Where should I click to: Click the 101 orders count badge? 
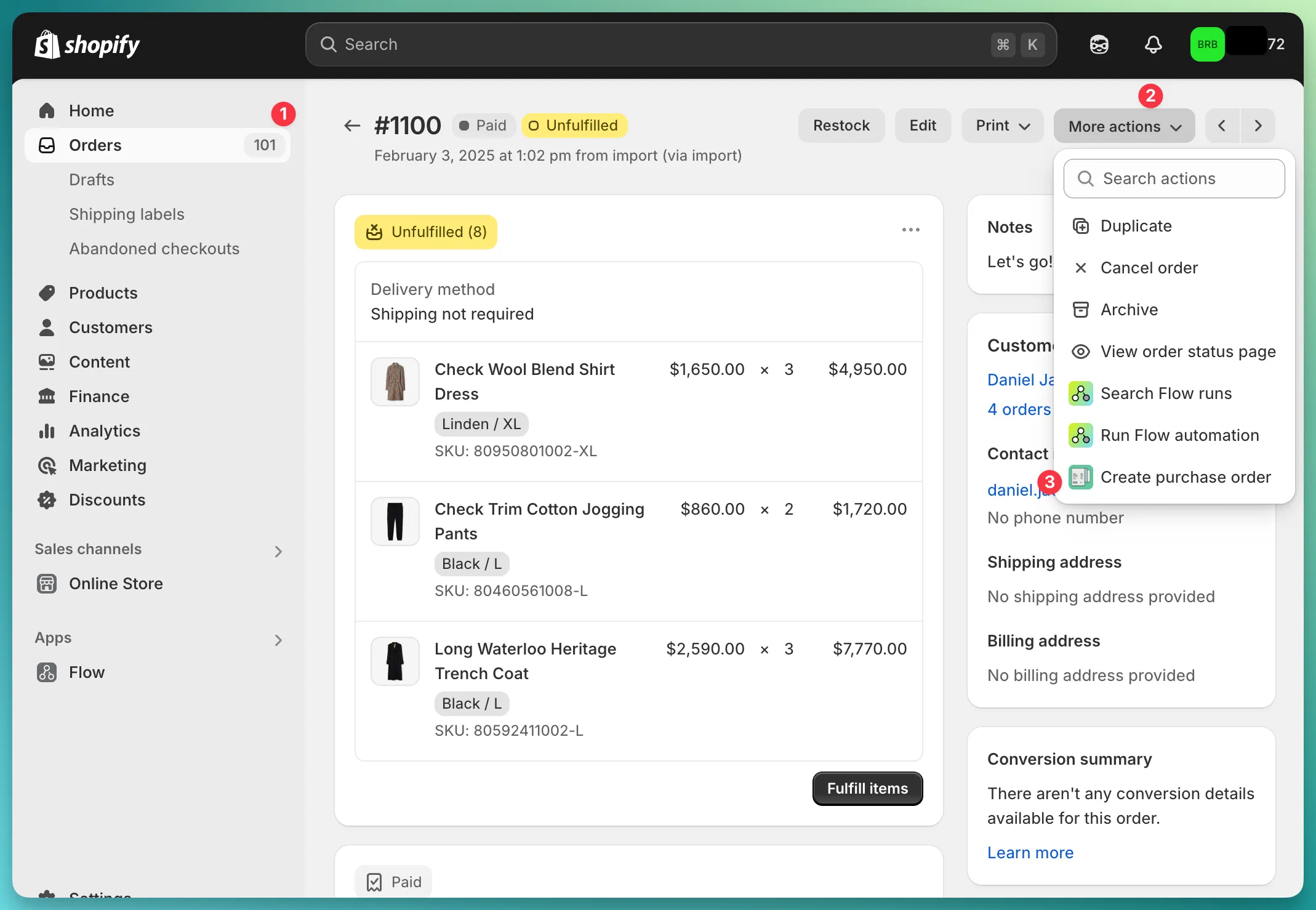265,145
